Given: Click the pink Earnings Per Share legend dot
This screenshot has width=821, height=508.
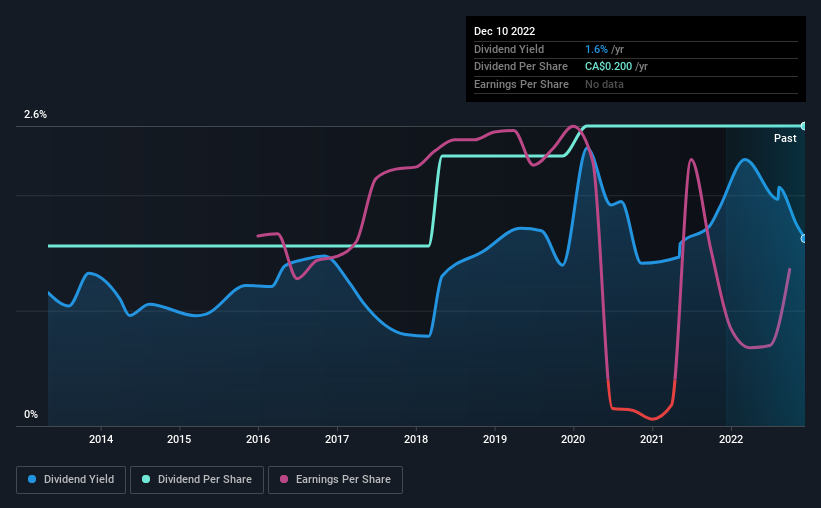Looking at the screenshot, I should (284, 479).
